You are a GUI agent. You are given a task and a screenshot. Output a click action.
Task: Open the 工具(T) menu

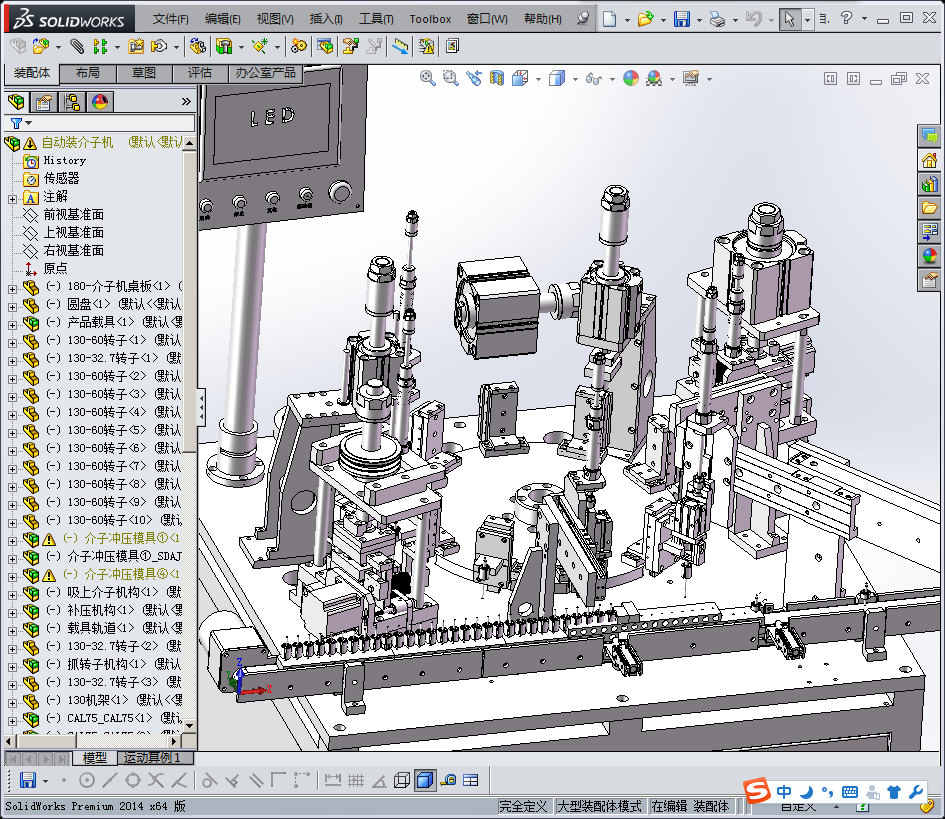point(376,19)
